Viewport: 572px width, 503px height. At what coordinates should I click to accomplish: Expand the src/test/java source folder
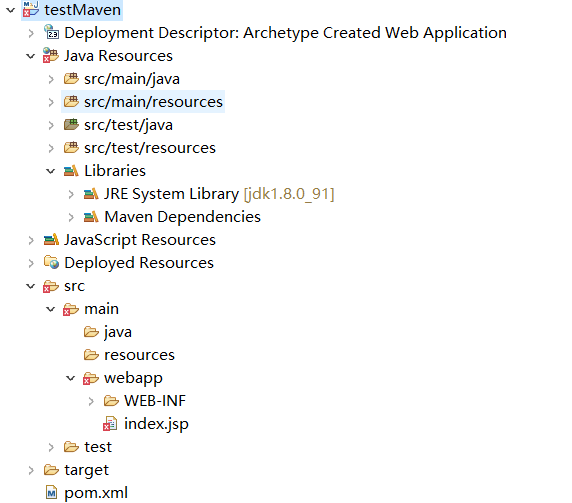(51, 125)
